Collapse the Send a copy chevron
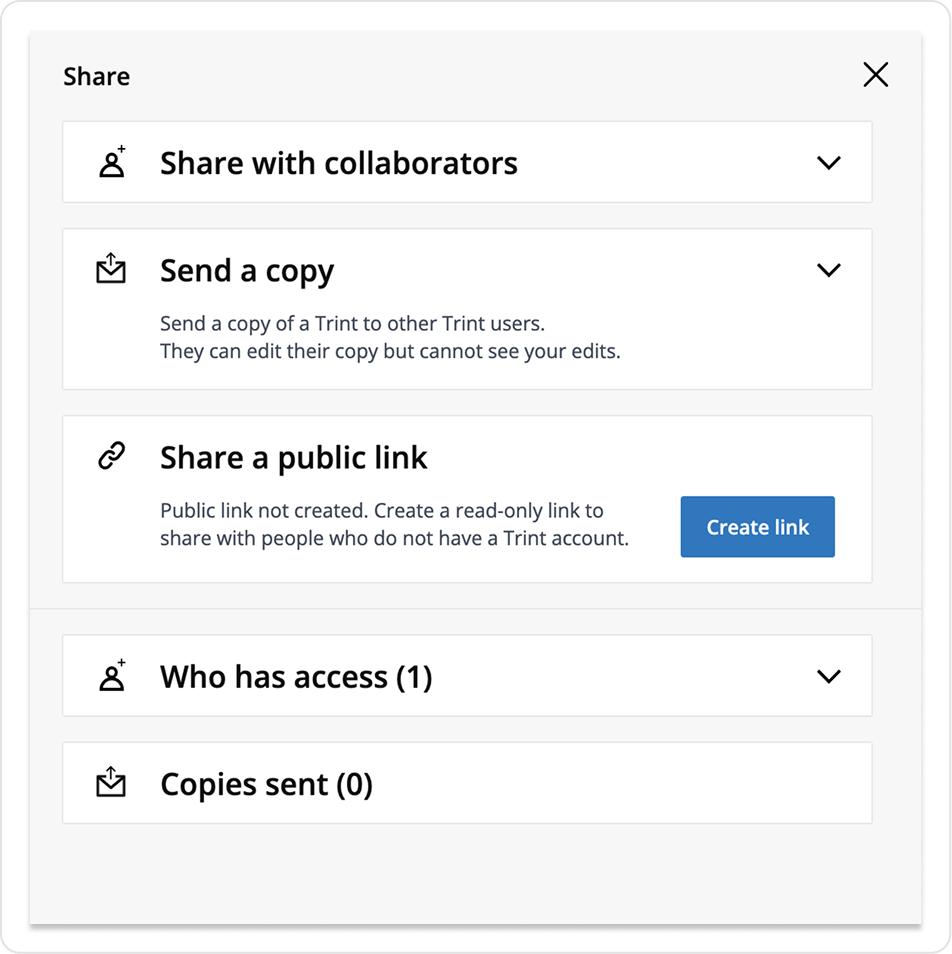The width and height of the screenshot is (952, 954). tap(829, 270)
